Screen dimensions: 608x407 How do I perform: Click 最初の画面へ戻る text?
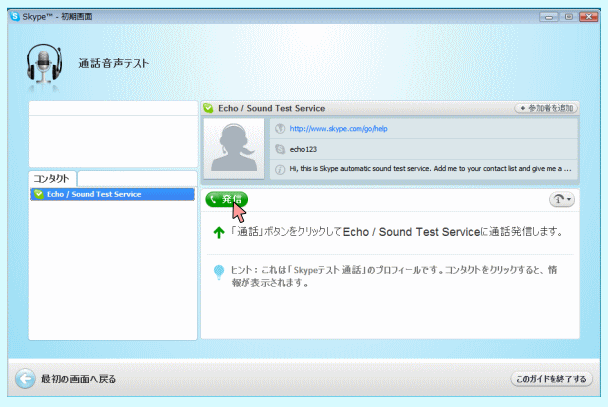(79, 379)
